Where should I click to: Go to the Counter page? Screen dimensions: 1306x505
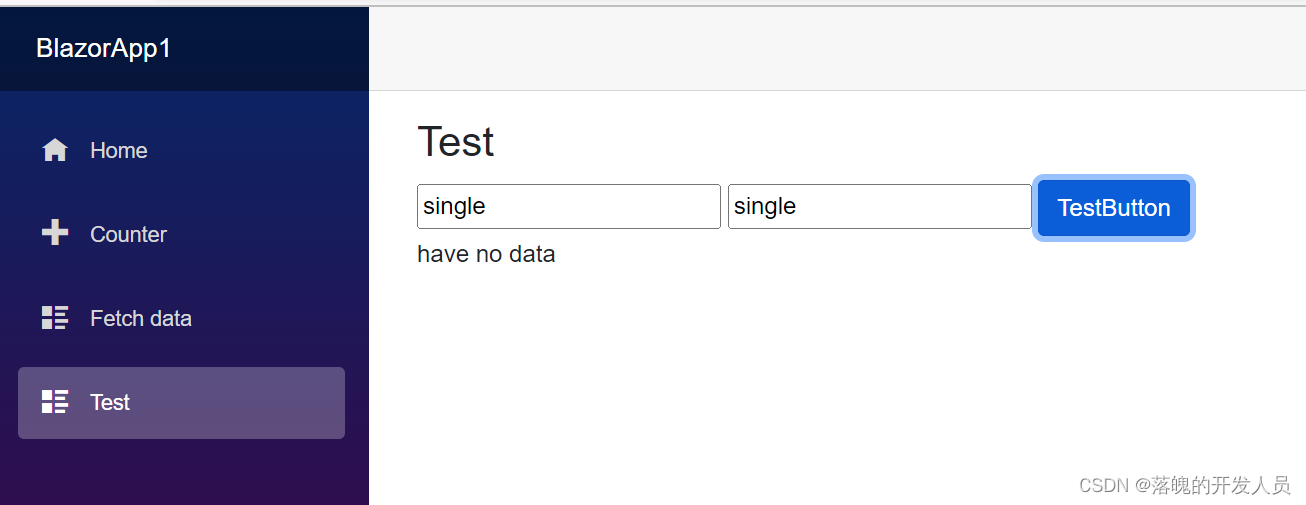(x=128, y=234)
